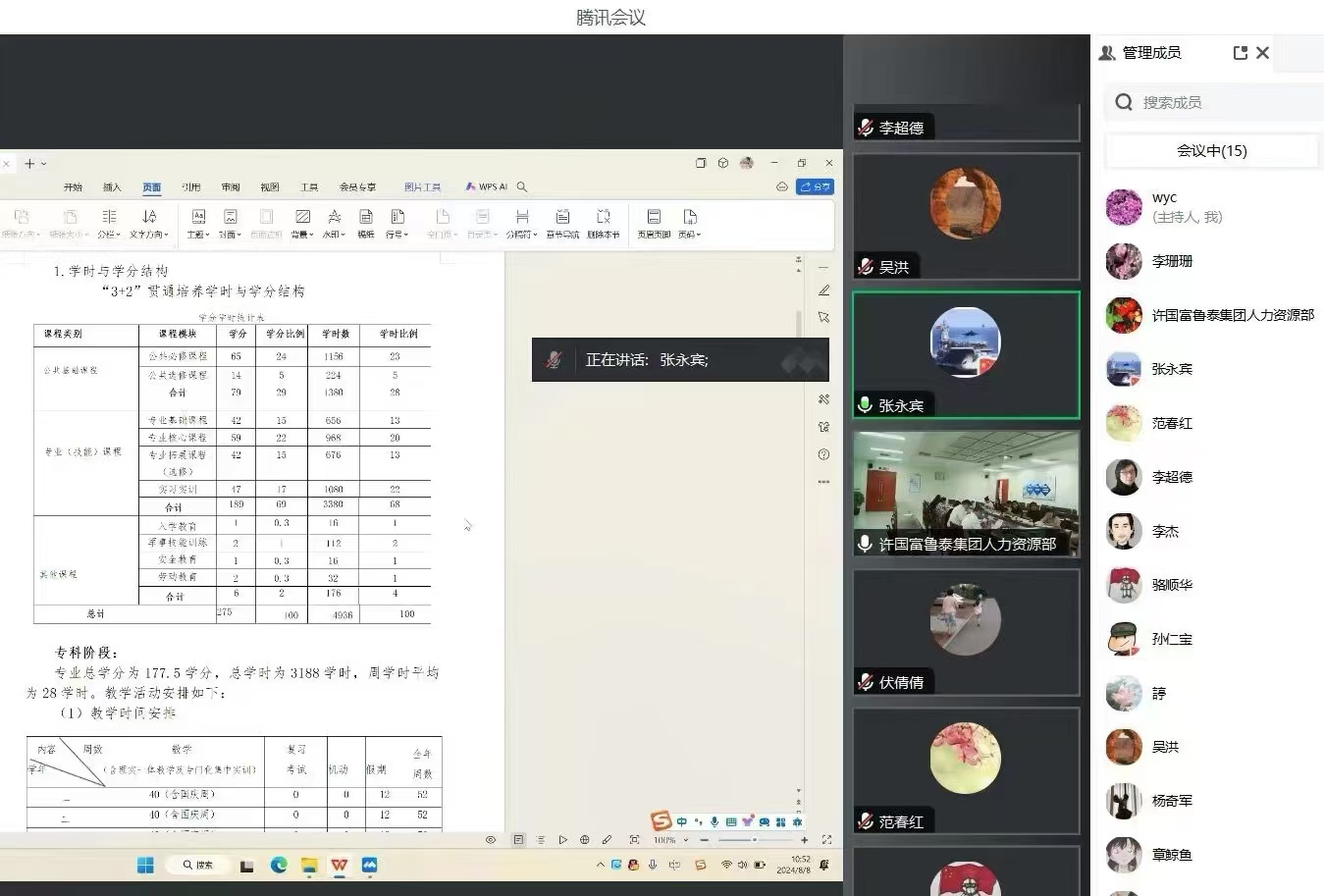Click the question mark help icon

[823, 454]
